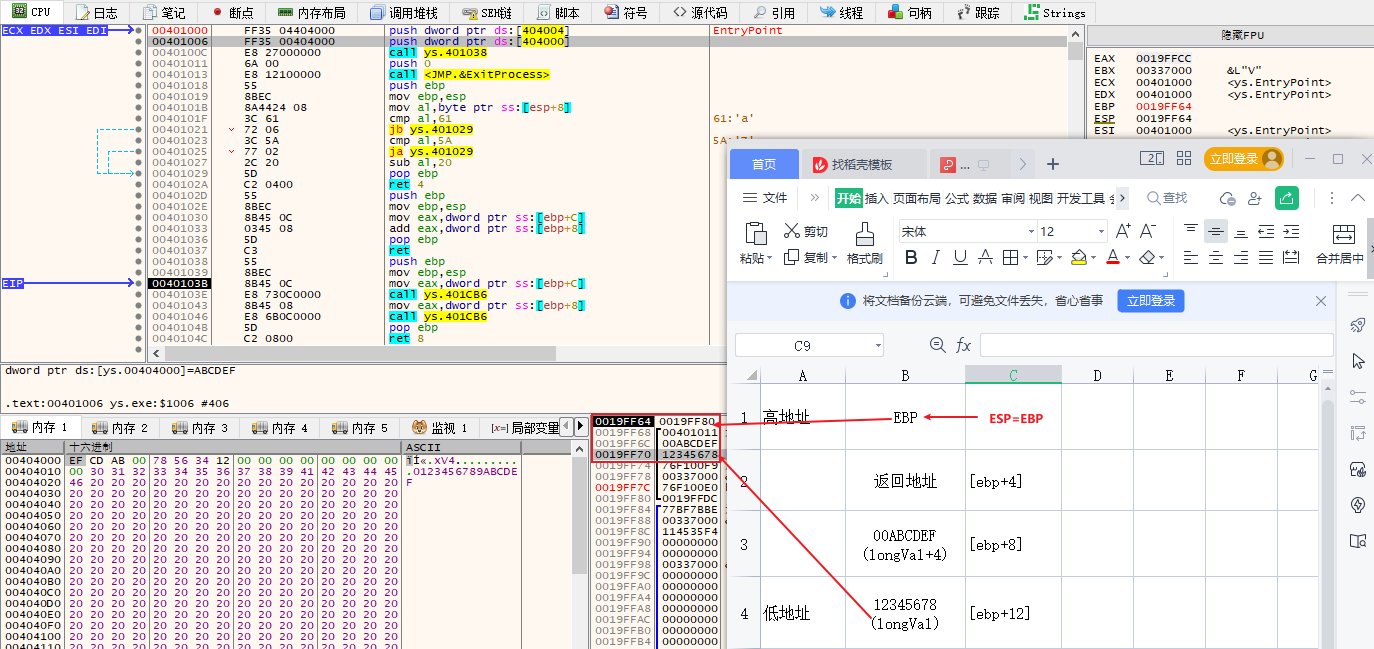
Task: Decrease font size with the A- icon
Action: point(1149,231)
